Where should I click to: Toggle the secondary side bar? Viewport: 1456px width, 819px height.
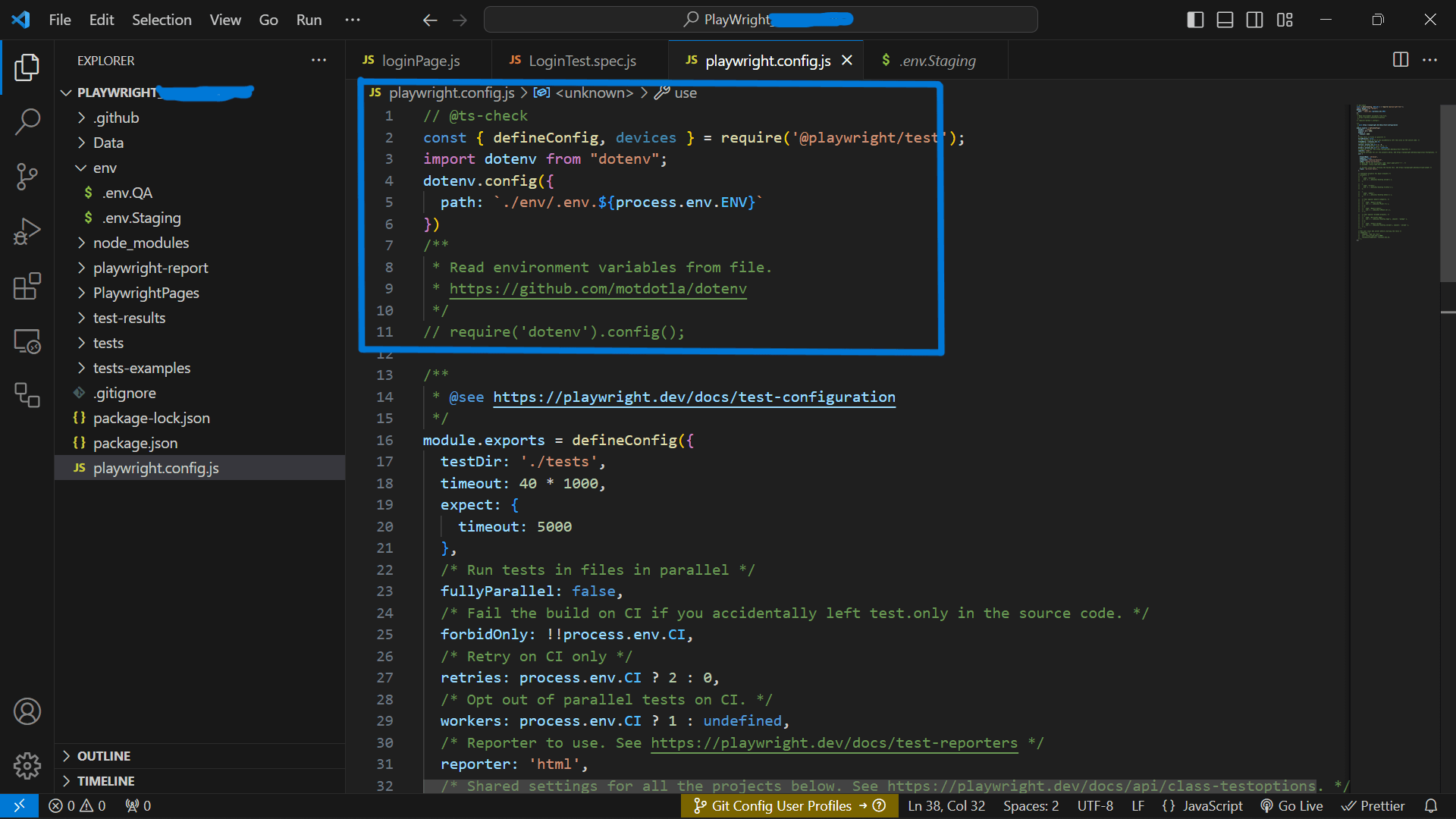pyautogui.click(x=1255, y=20)
